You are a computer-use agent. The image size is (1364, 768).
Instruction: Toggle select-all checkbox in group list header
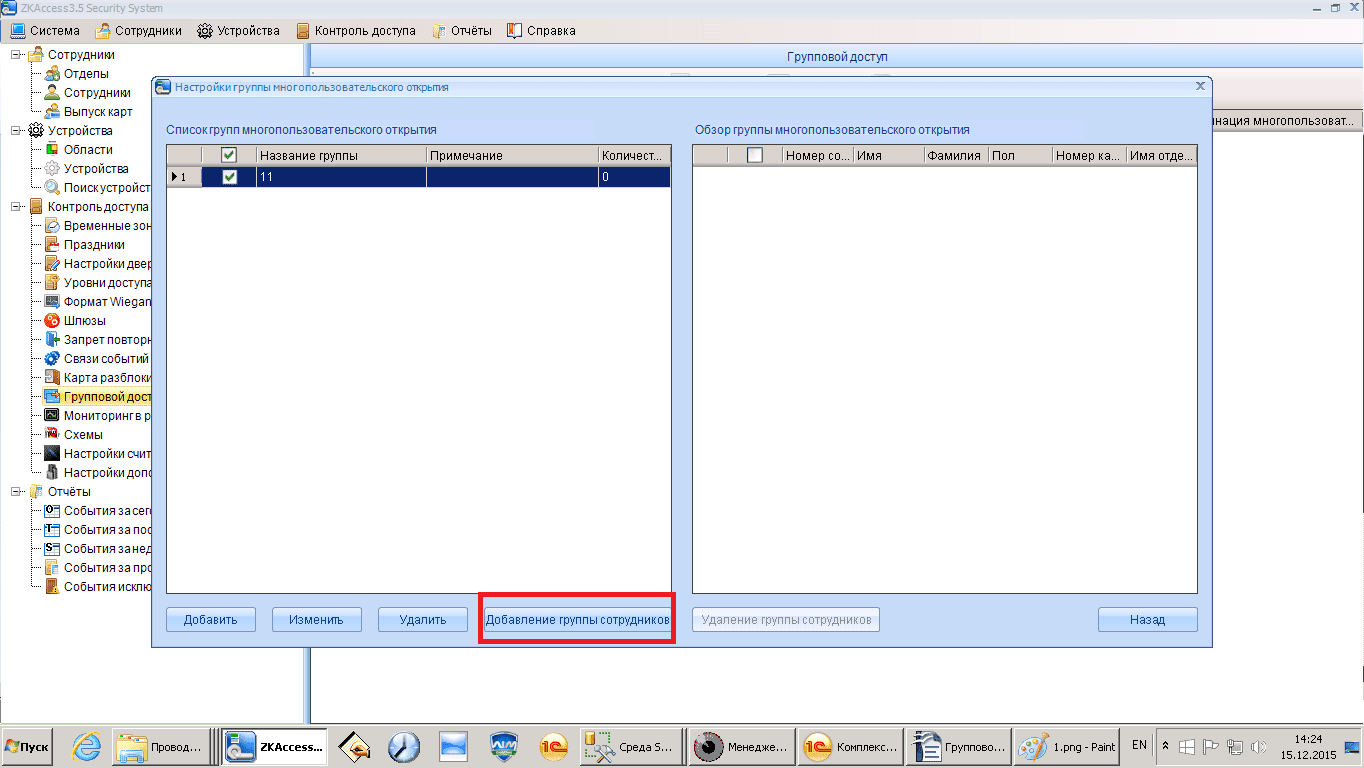tap(229, 155)
